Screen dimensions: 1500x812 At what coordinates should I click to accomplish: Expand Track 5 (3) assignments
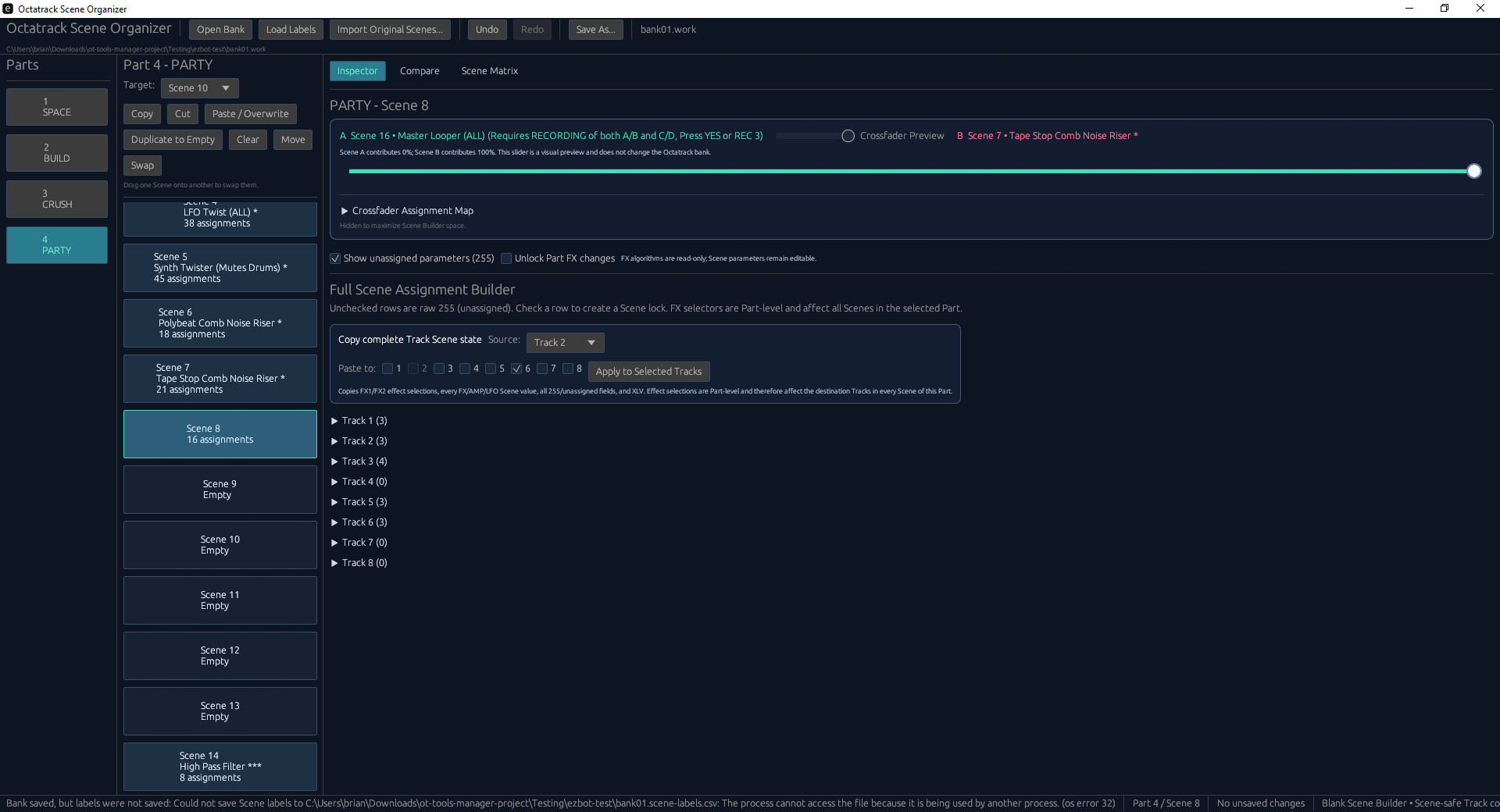(x=359, y=502)
